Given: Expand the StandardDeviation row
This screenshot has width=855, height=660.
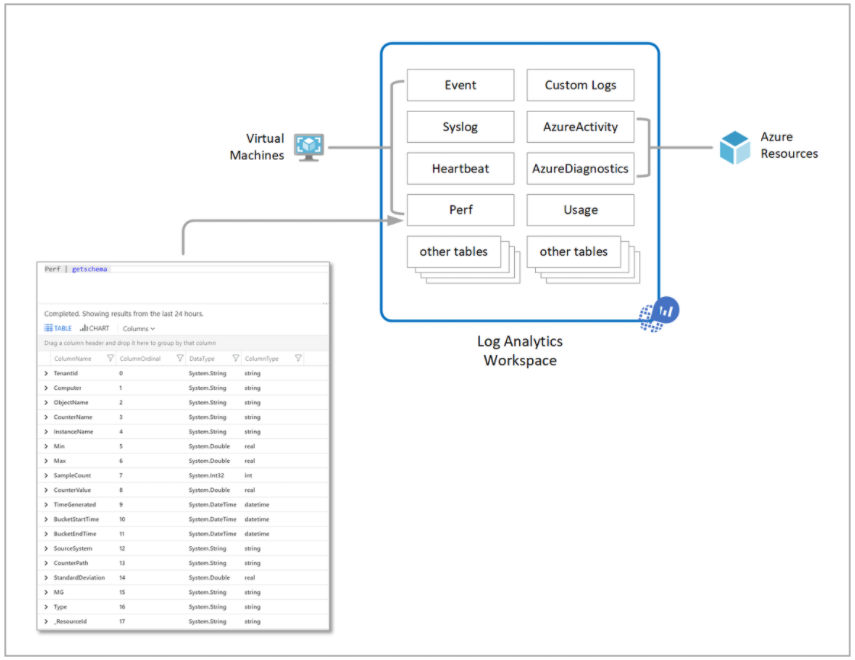Looking at the screenshot, I should (46, 578).
